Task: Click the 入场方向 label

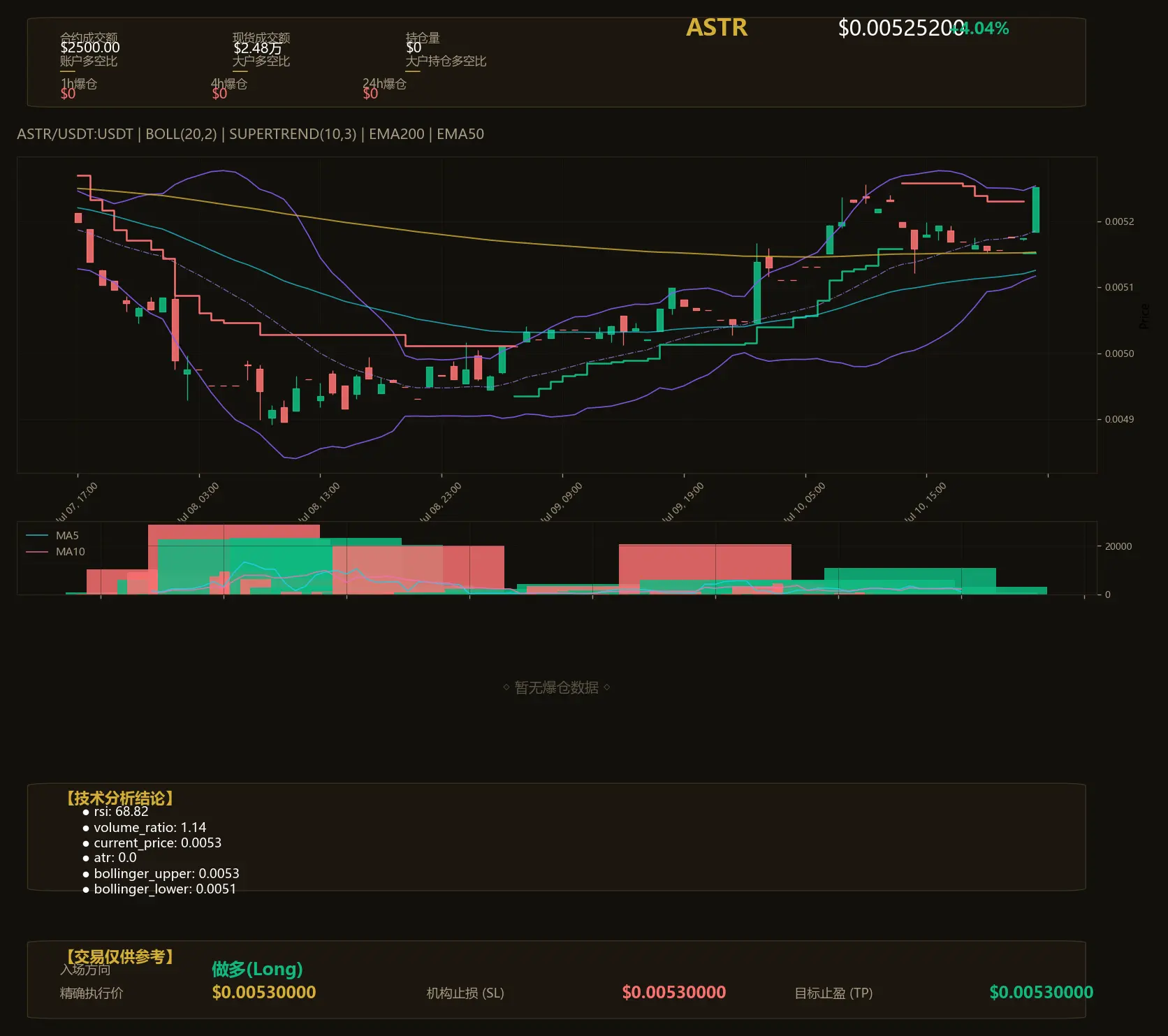Action: (85, 970)
